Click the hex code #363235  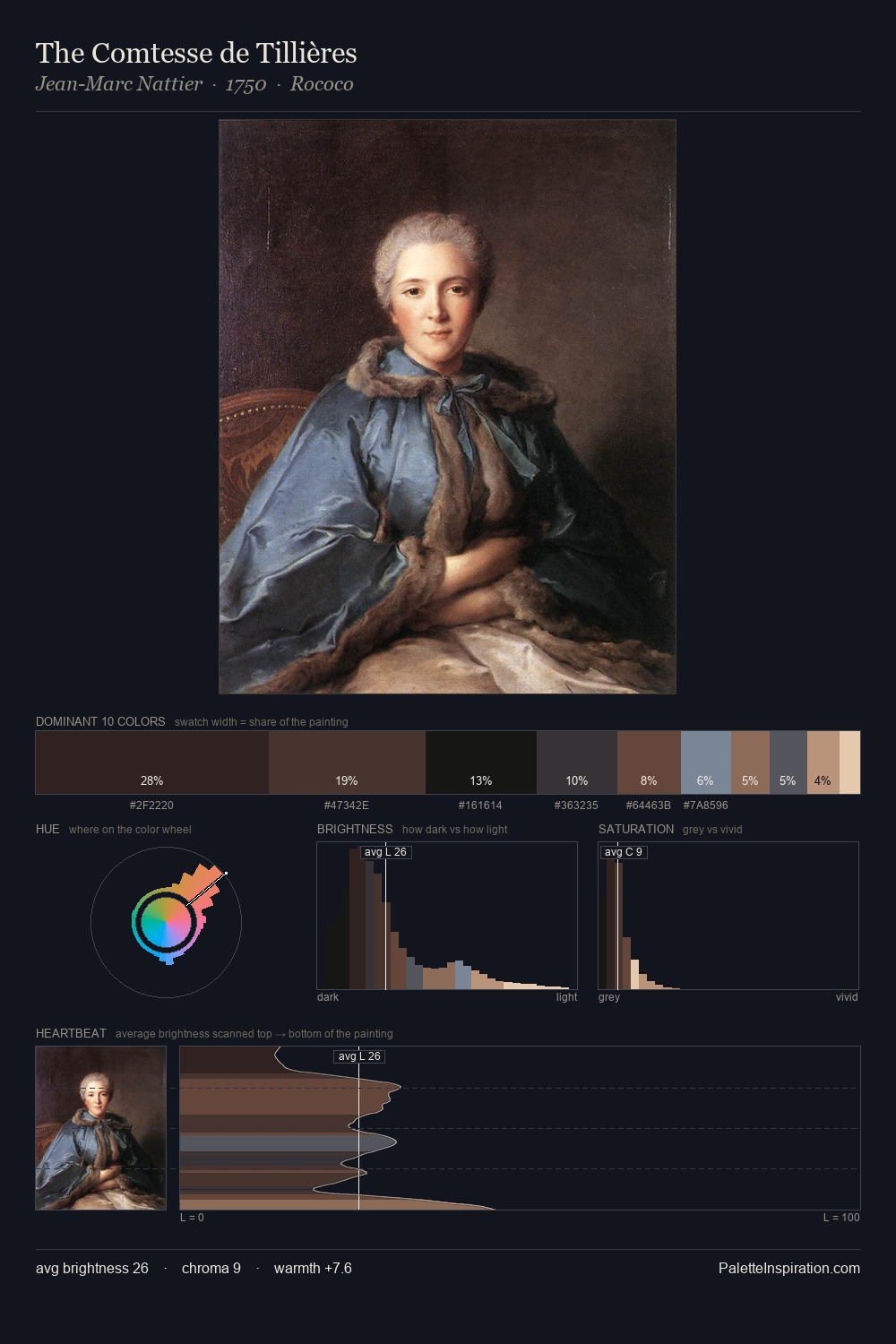[576, 806]
